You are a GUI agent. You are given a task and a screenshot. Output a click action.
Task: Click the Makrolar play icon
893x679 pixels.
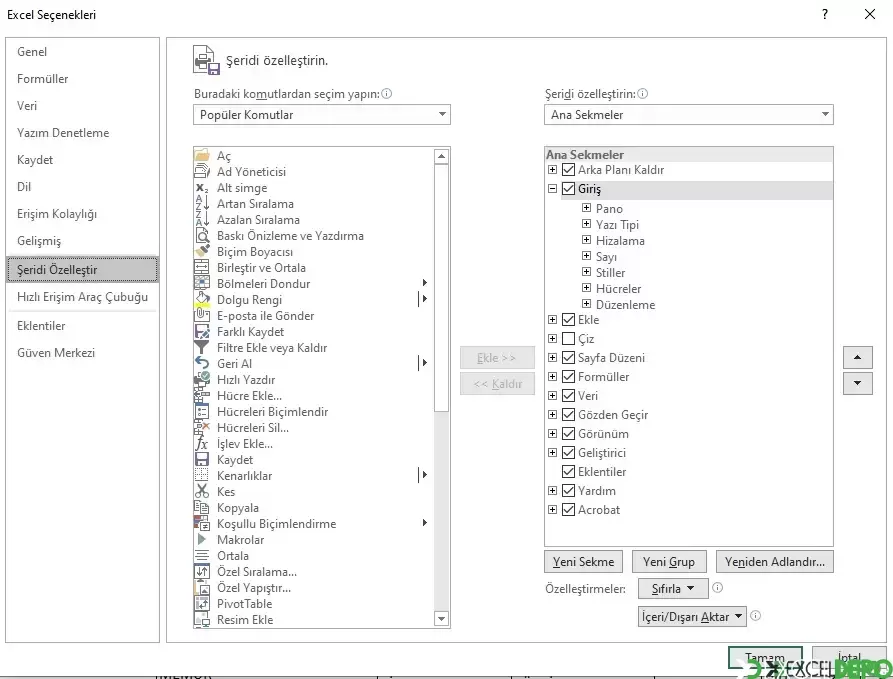[202, 539]
